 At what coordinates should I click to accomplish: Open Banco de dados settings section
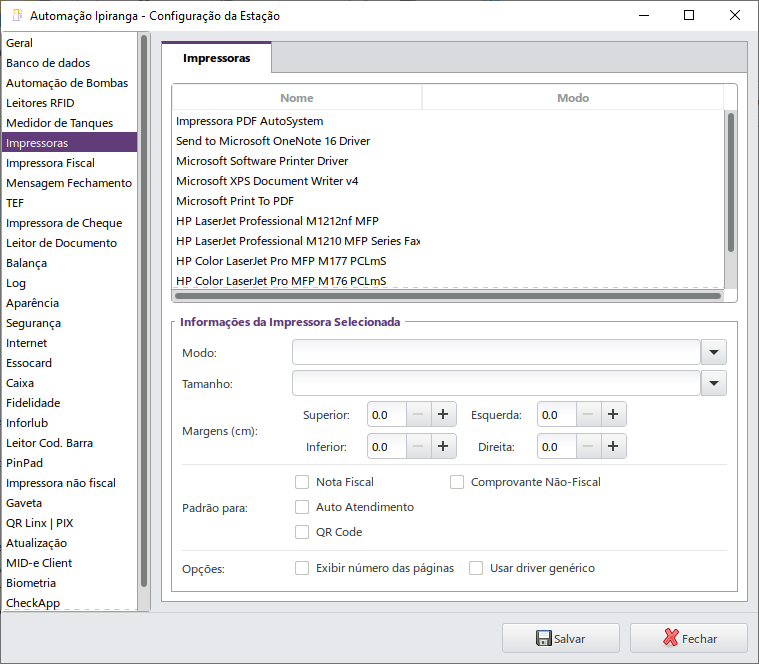click(48, 63)
